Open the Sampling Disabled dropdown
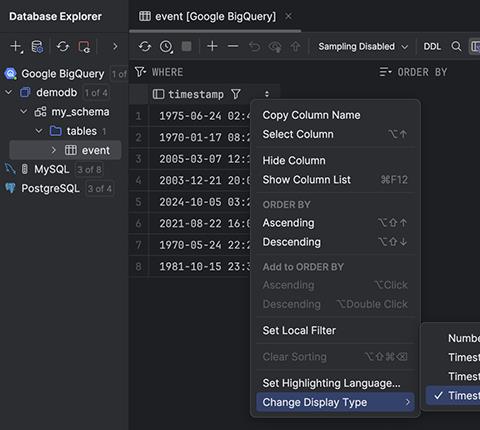This screenshot has height=430, width=480. (363, 47)
